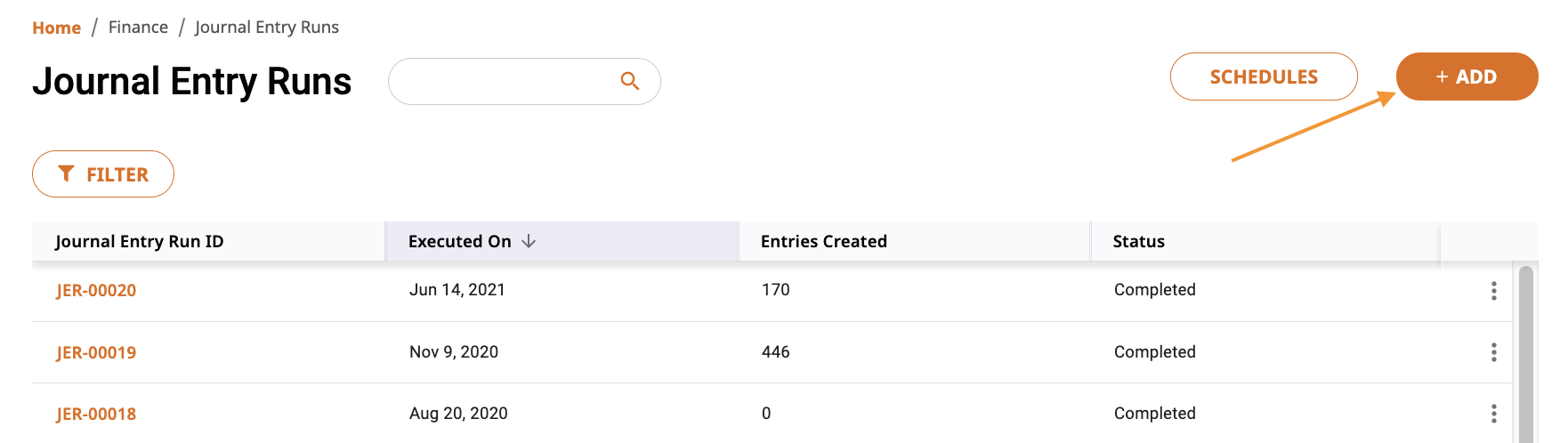The width and height of the screenshot is (1568, 443).
Task: Open the FILTER options
Action: tap(103, 173)
